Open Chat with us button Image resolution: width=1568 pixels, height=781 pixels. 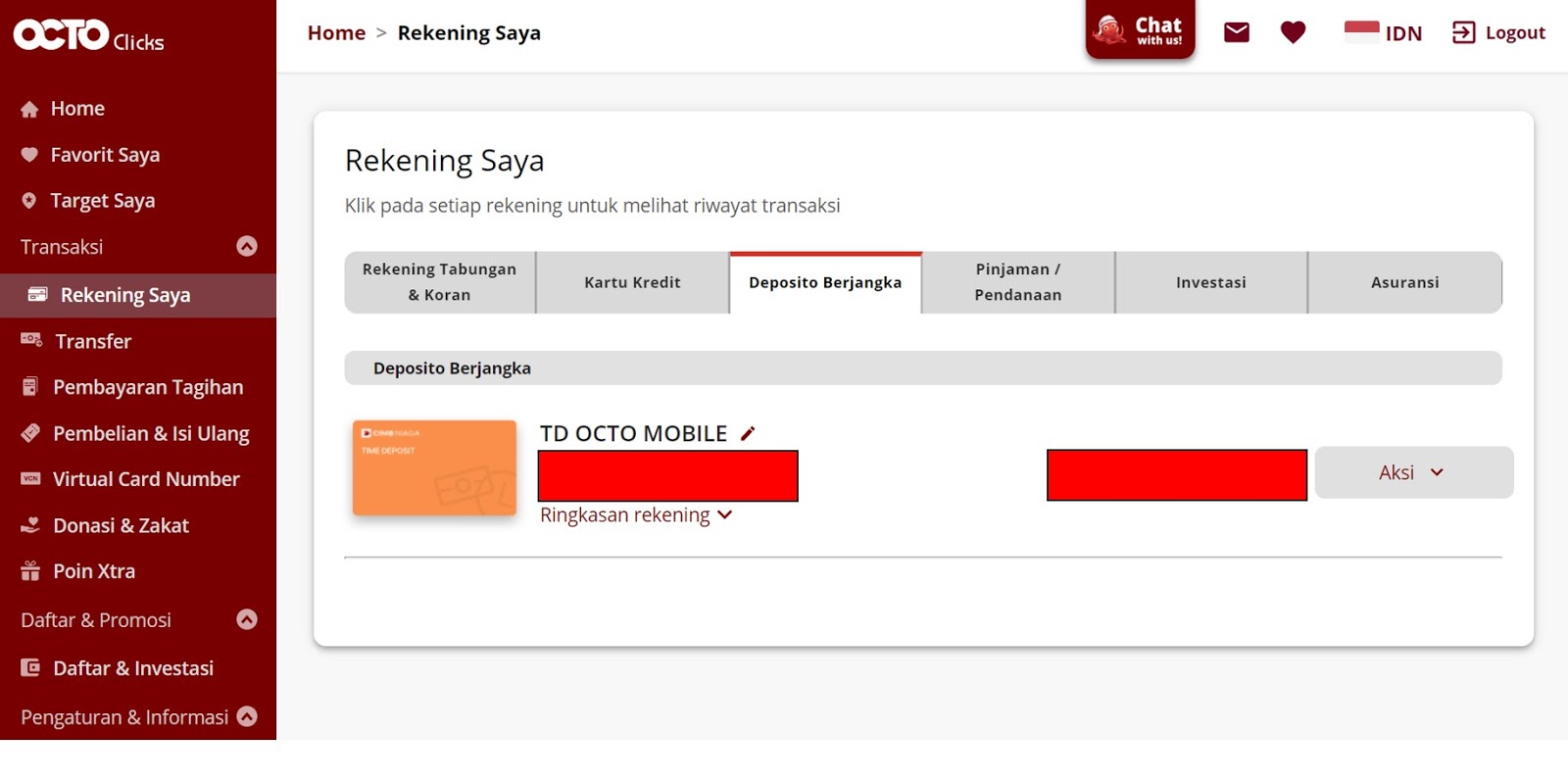1140,30
